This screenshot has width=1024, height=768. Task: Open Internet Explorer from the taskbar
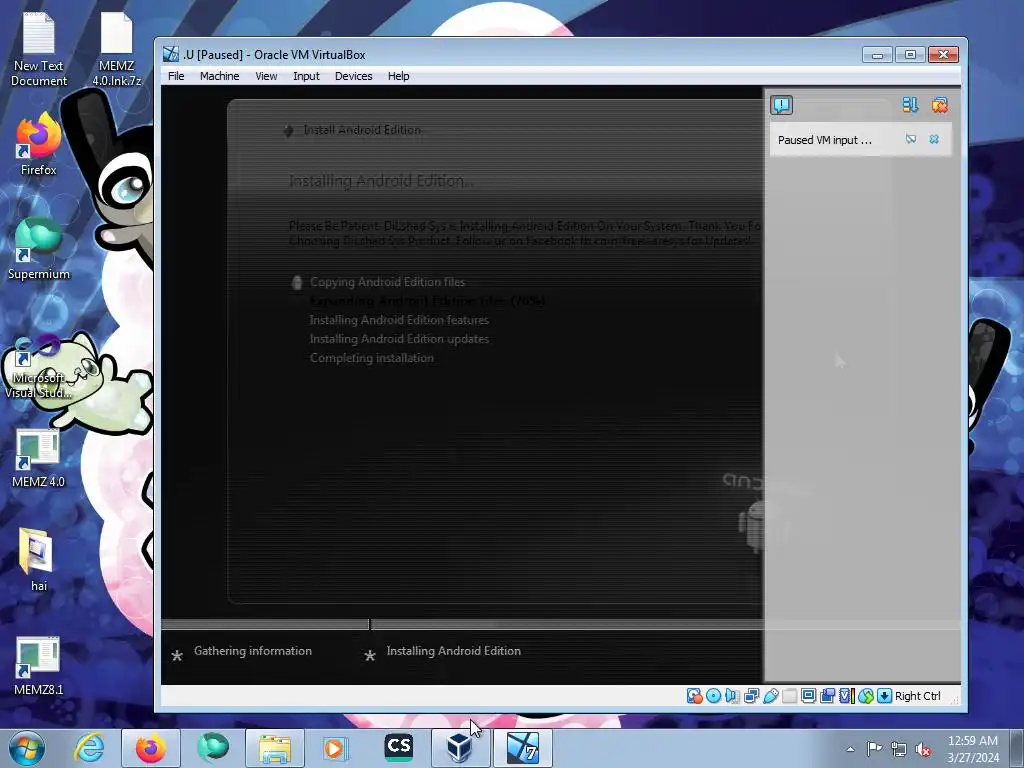click(x=89, y=748)
